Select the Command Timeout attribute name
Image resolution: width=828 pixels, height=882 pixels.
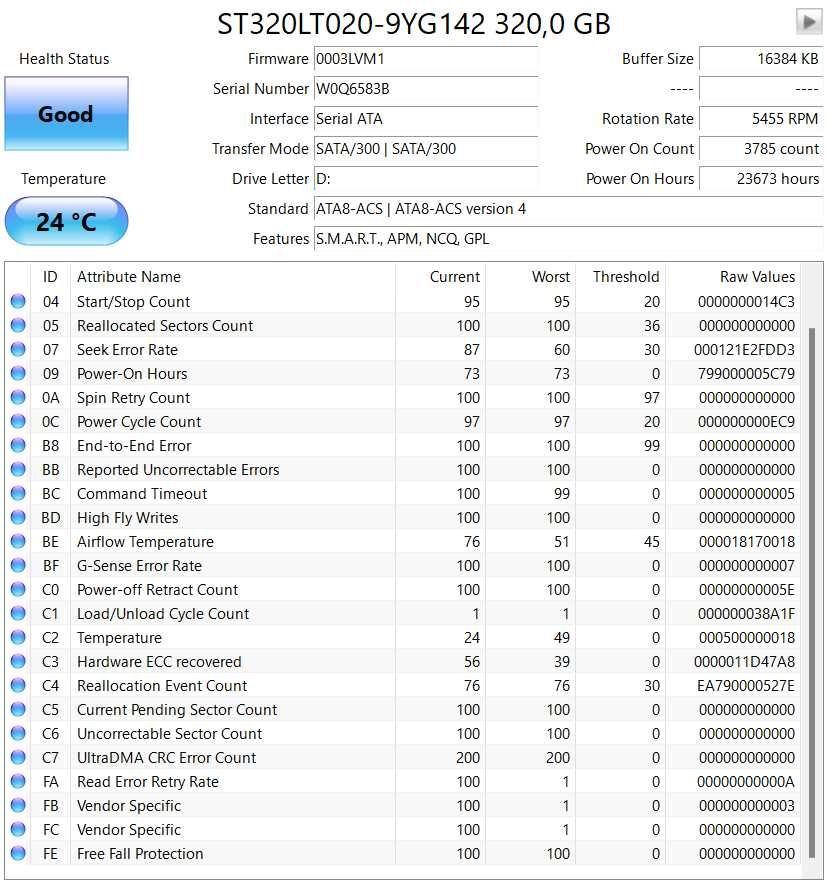point(142,494)
